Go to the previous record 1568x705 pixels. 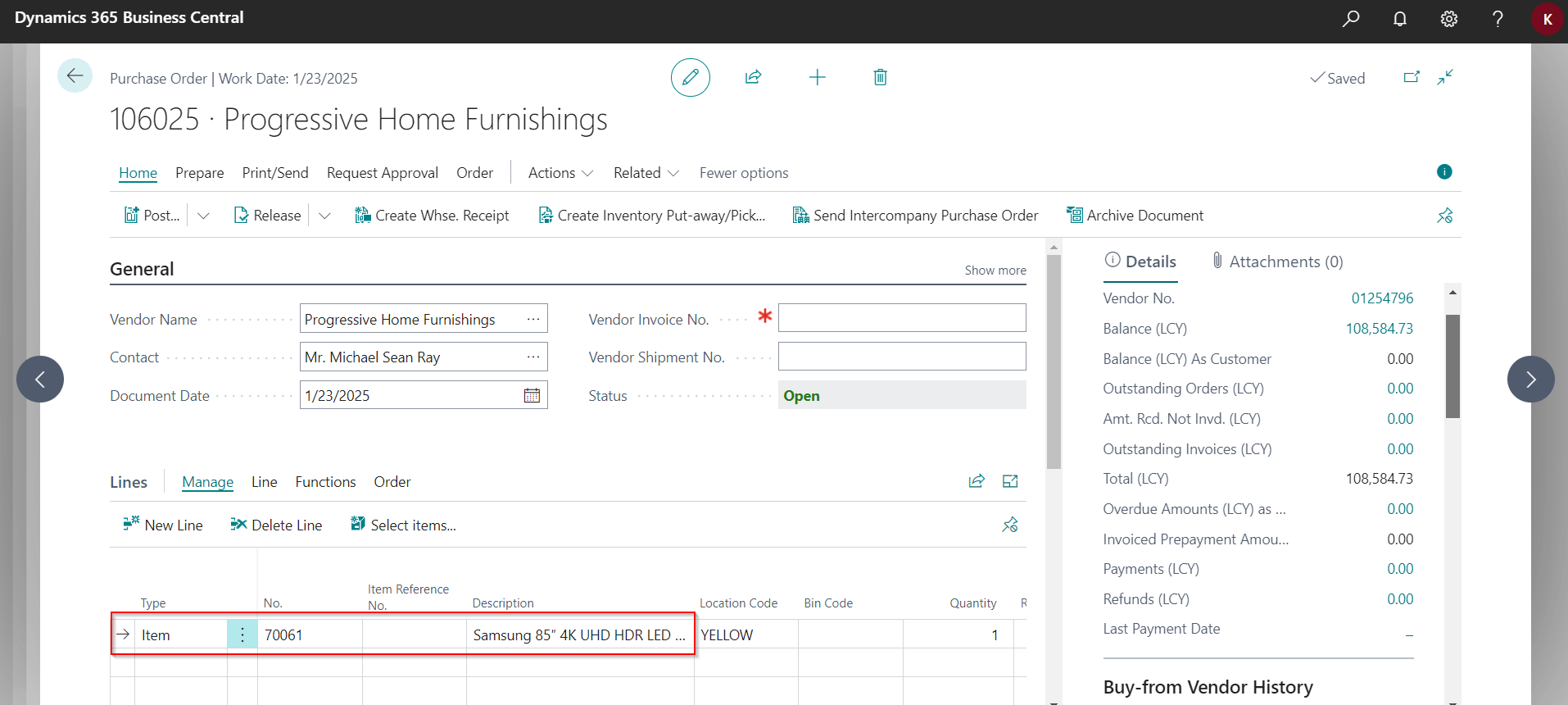coord(40,379)
